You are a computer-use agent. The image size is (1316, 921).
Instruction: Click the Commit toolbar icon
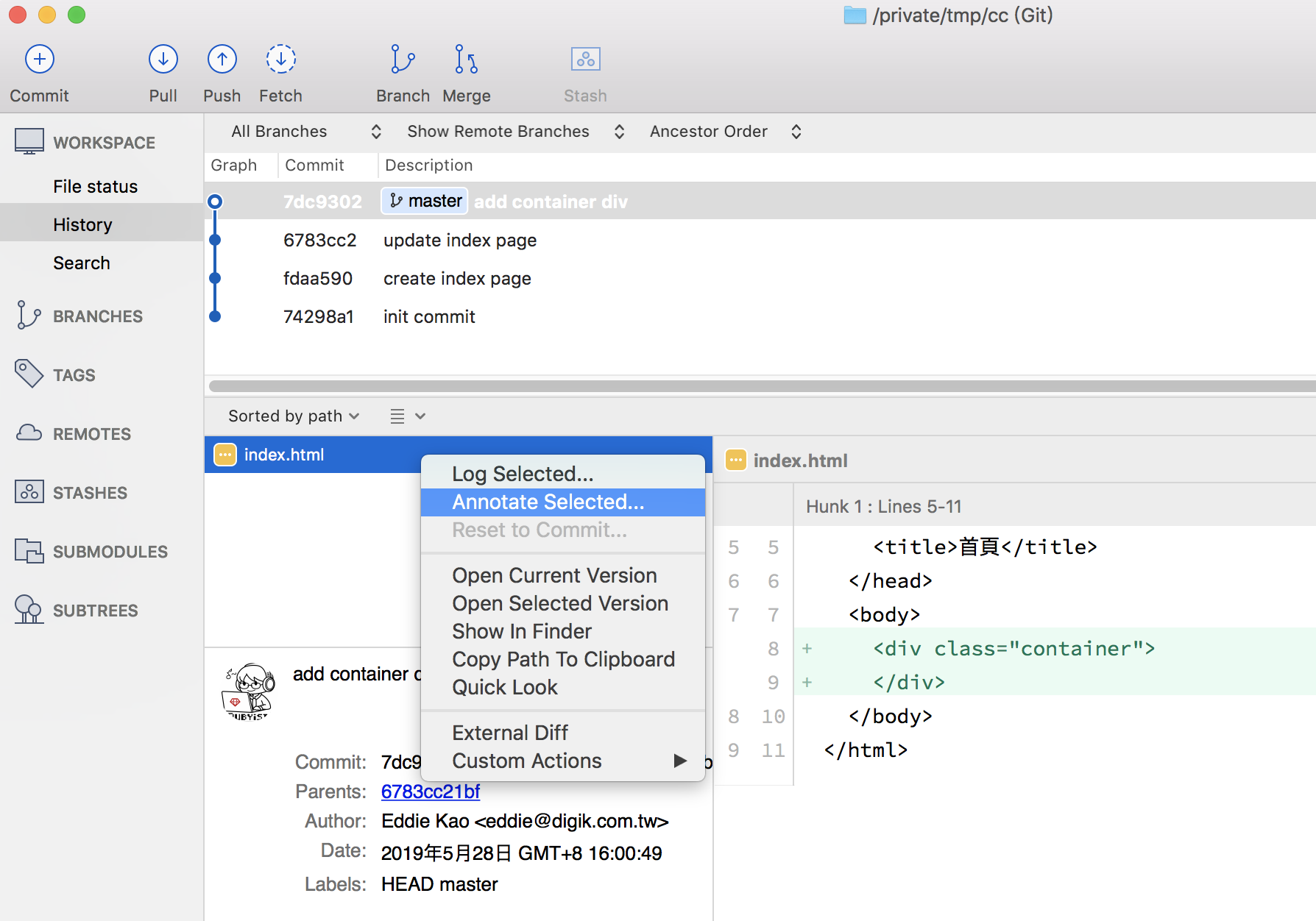[x=40, y=60]
